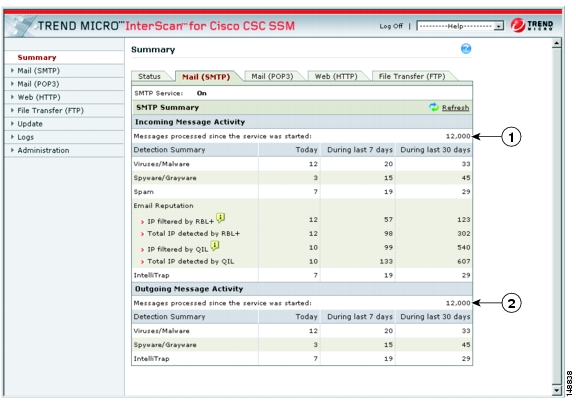
Task: Click the Total IP detected by QIL label
Action: pos(191,261)
